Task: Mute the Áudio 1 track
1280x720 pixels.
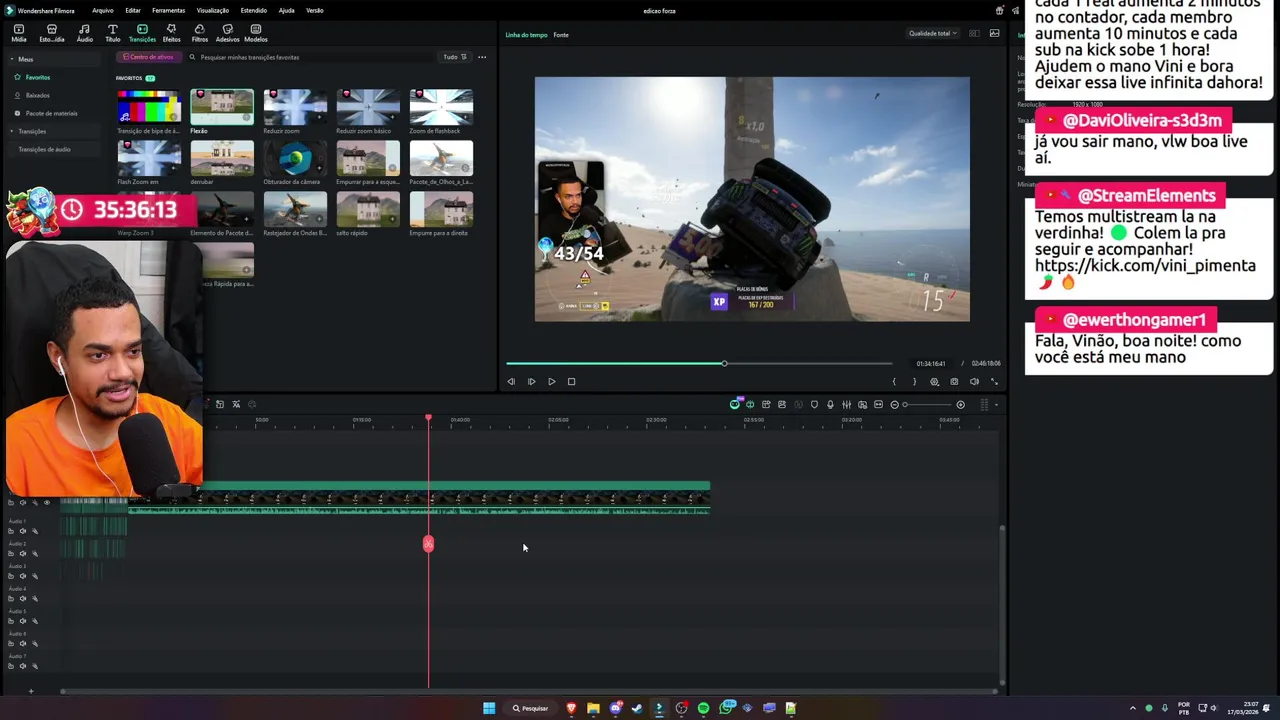Action: coord(23,531)
